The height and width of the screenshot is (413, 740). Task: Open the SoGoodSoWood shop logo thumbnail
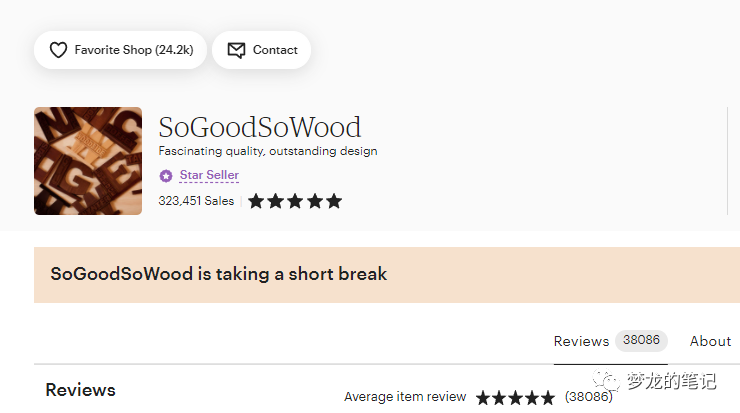pos(88,161)
